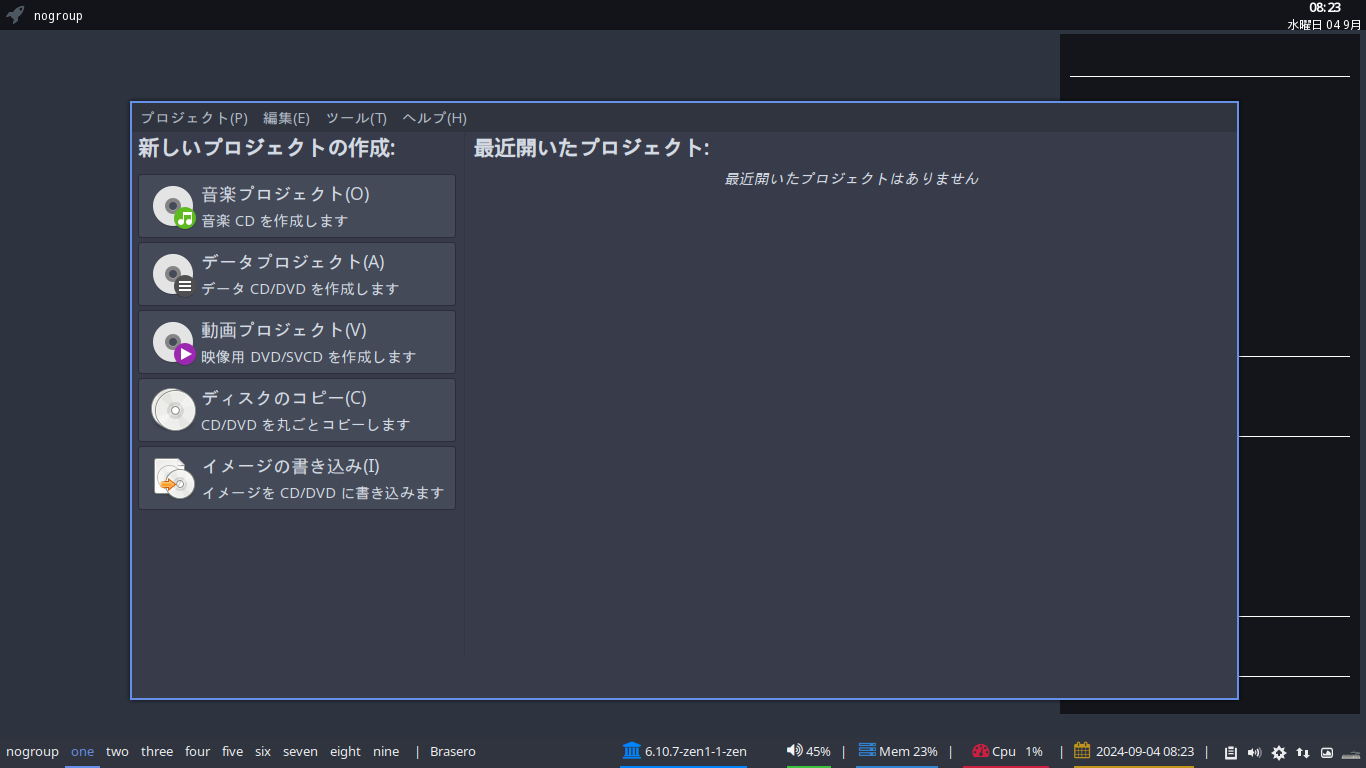The image size is (1366, 768).
Task: Click the network up/down arrows tray icon
Action: pyautogui.click(x=1303, y=752)
